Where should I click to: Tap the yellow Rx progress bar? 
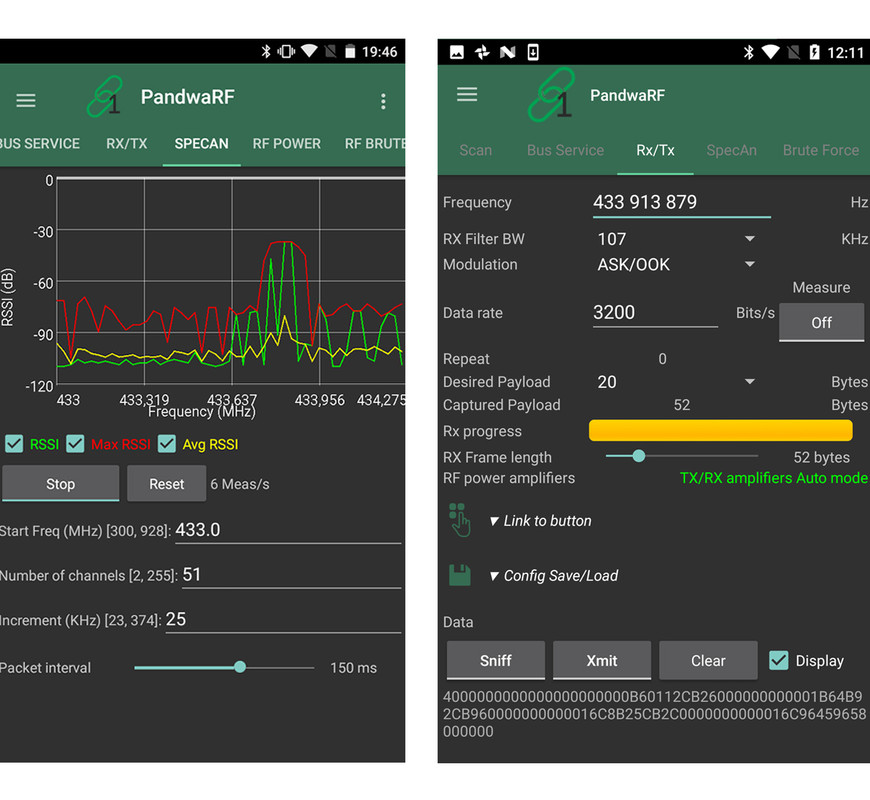pos(720,431)
